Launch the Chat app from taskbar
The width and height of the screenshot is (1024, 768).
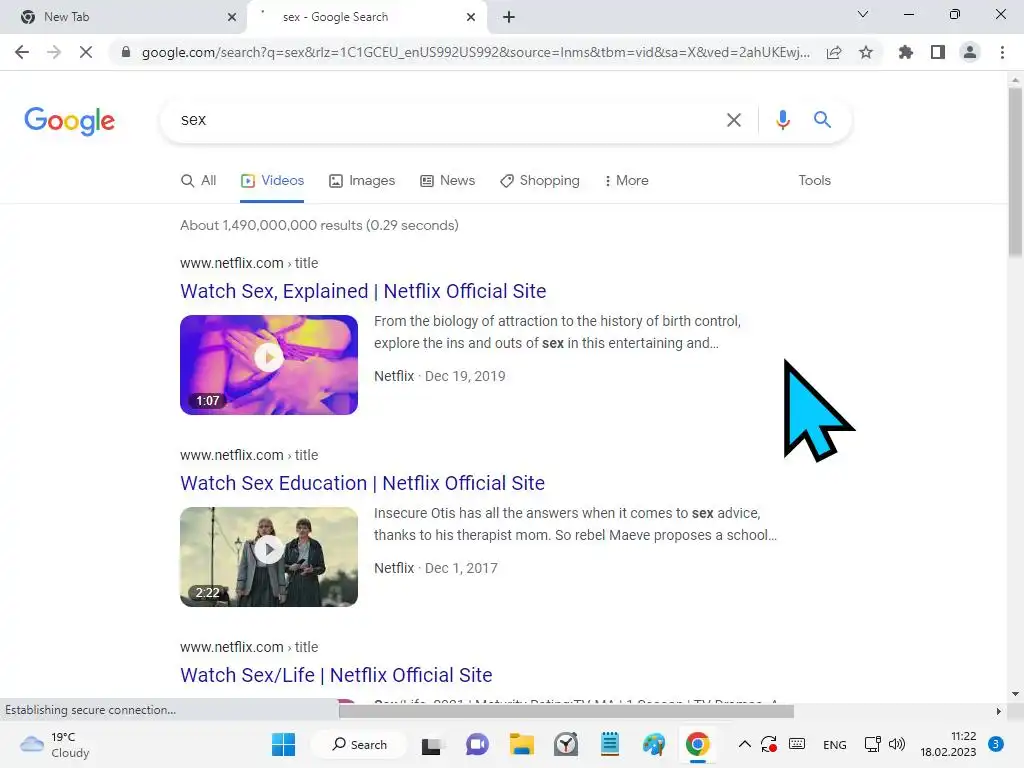(477, 744)
